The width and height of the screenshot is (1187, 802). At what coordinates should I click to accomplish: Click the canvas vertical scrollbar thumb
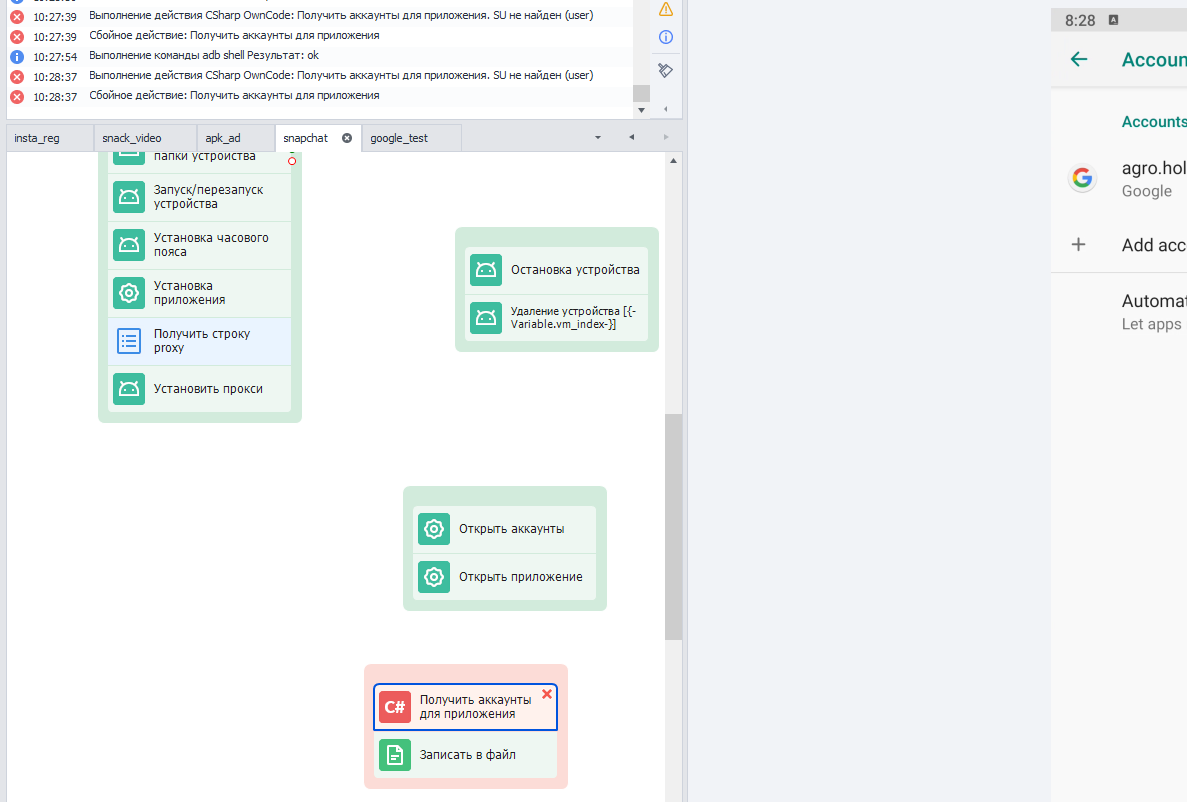pos(674,527)
